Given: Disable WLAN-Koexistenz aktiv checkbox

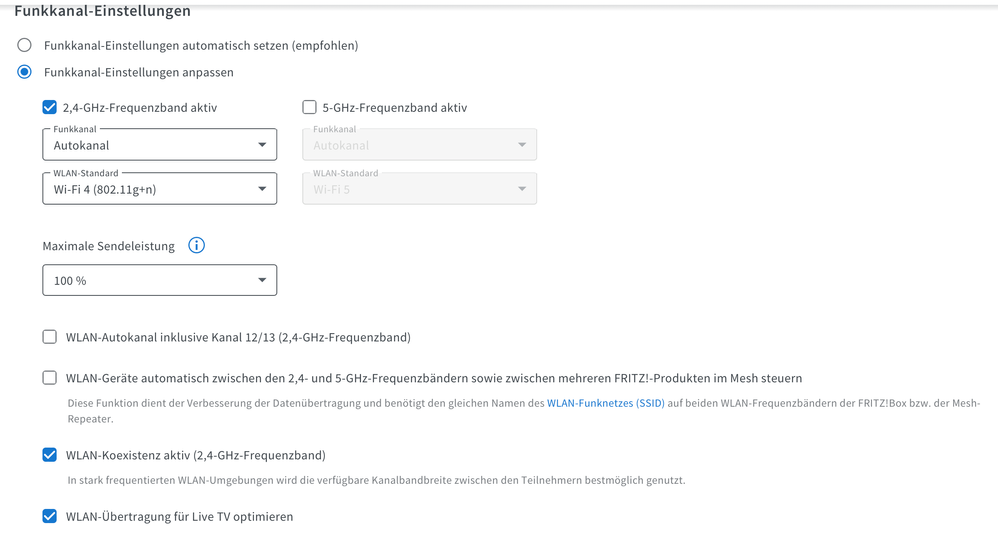Looking at the screenshot, I should click(x=49, y=455).
